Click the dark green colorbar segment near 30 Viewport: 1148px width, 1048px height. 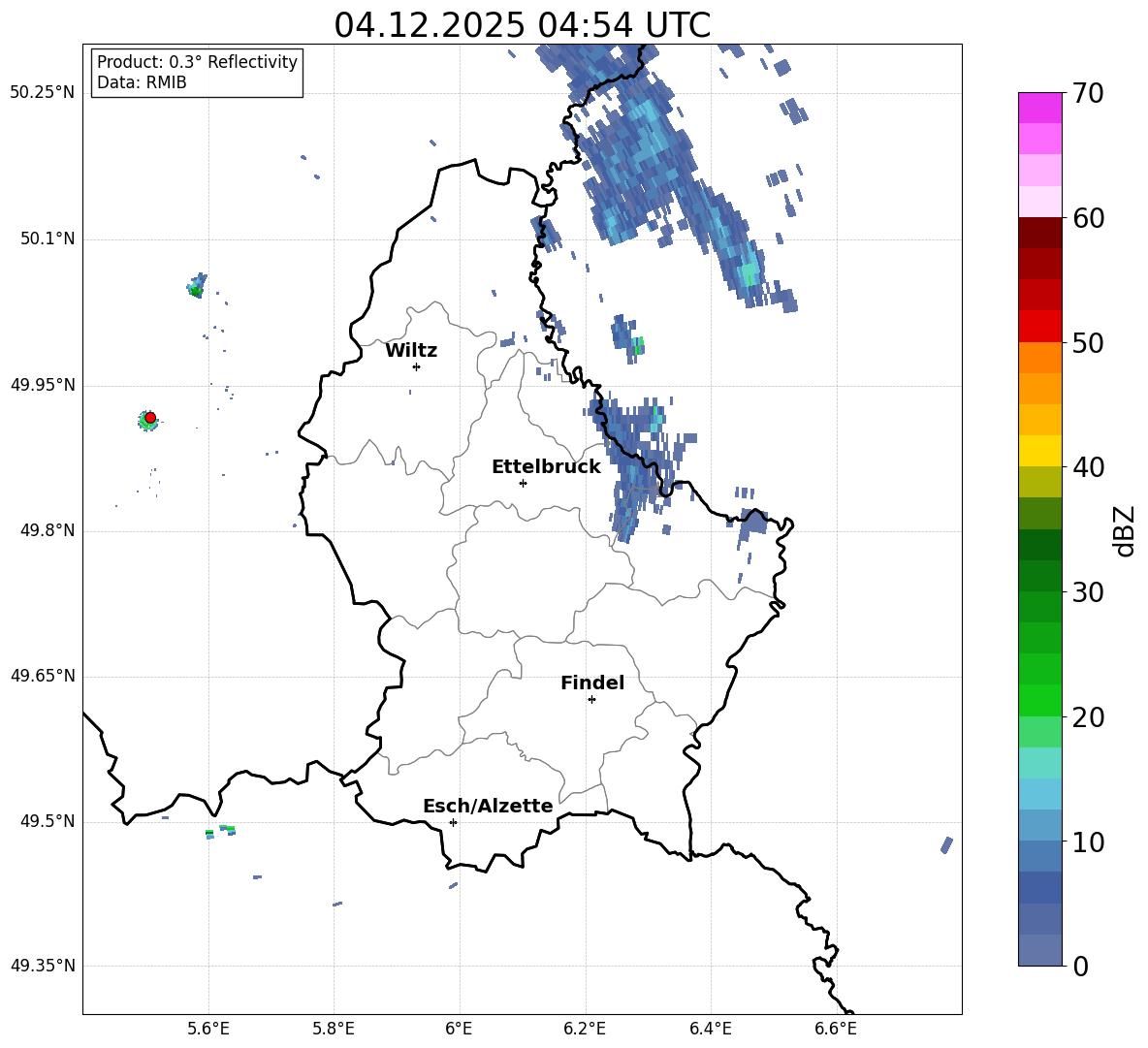coord(1039,576)
